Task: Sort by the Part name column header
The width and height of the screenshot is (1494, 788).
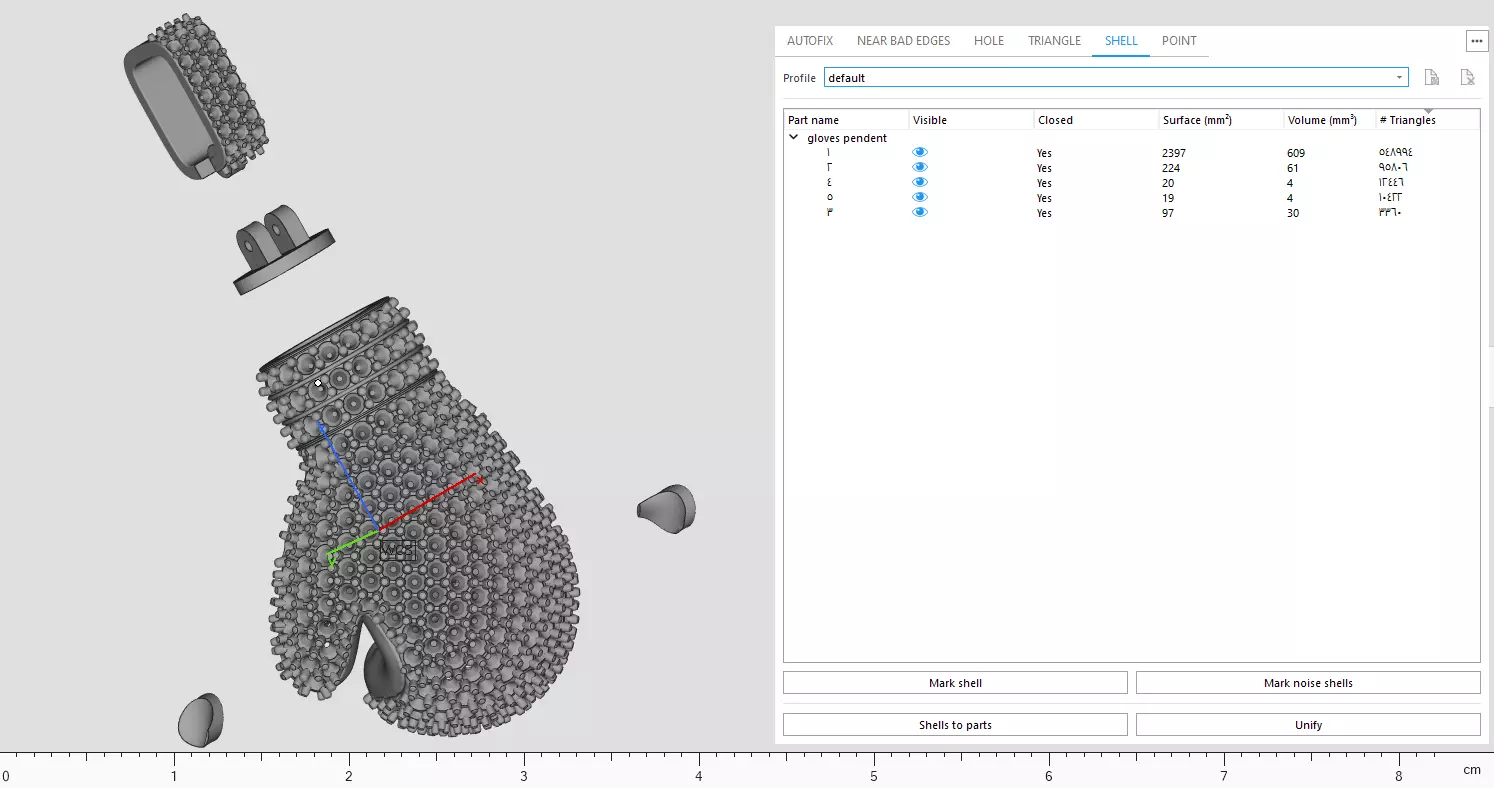Action: (x=846, y=120)
